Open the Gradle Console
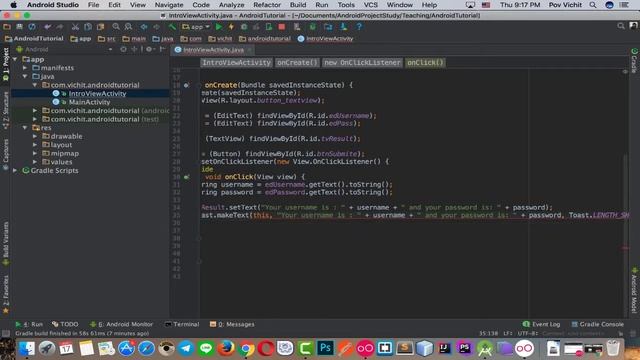Image resolution: width=640 pixels, height=360 pixels. 598,324
